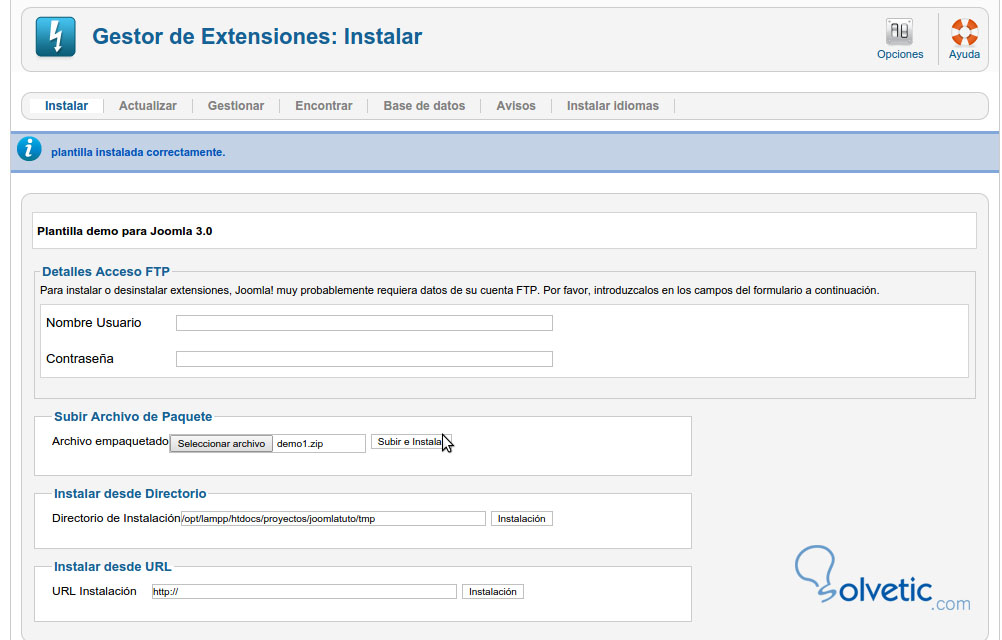Click the URL Instalación http:// field
Screen dimensions: 1002x640
[303, 591]
